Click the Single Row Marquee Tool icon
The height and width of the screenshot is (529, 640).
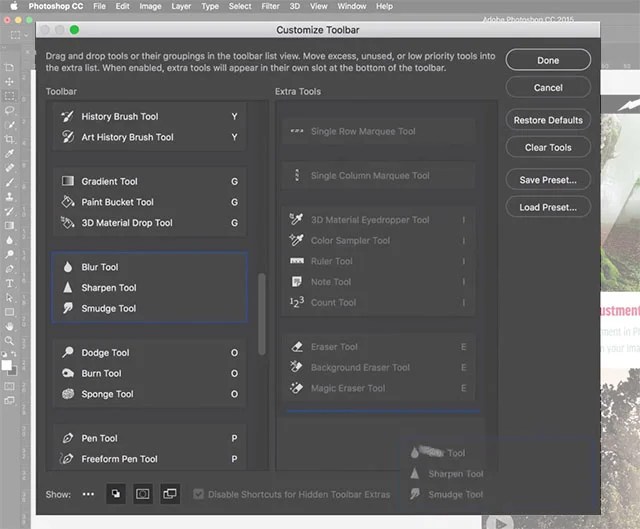coord(297,131)
